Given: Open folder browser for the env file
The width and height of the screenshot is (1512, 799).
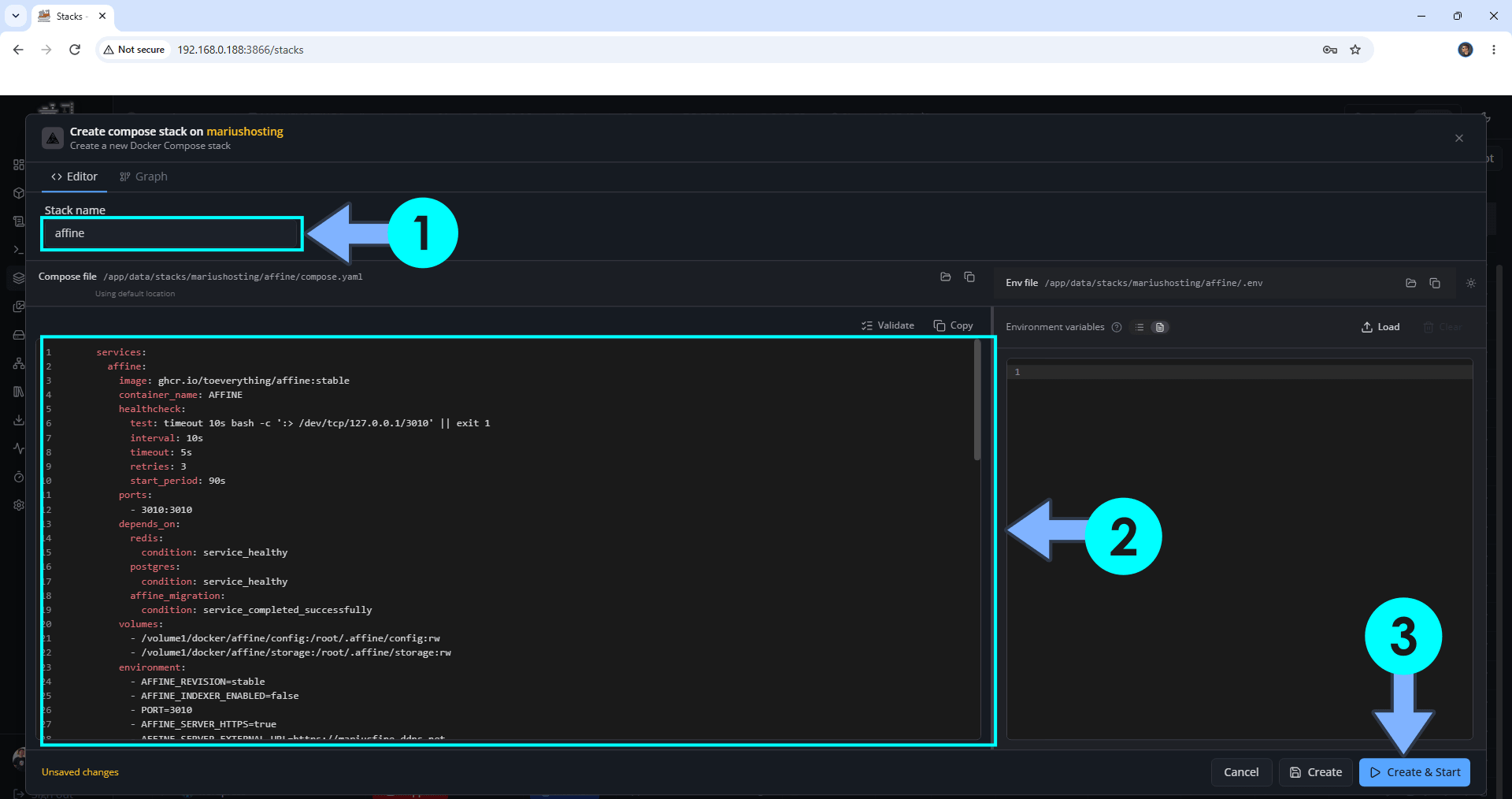Looking at the screenshot, I should 1411,283.
